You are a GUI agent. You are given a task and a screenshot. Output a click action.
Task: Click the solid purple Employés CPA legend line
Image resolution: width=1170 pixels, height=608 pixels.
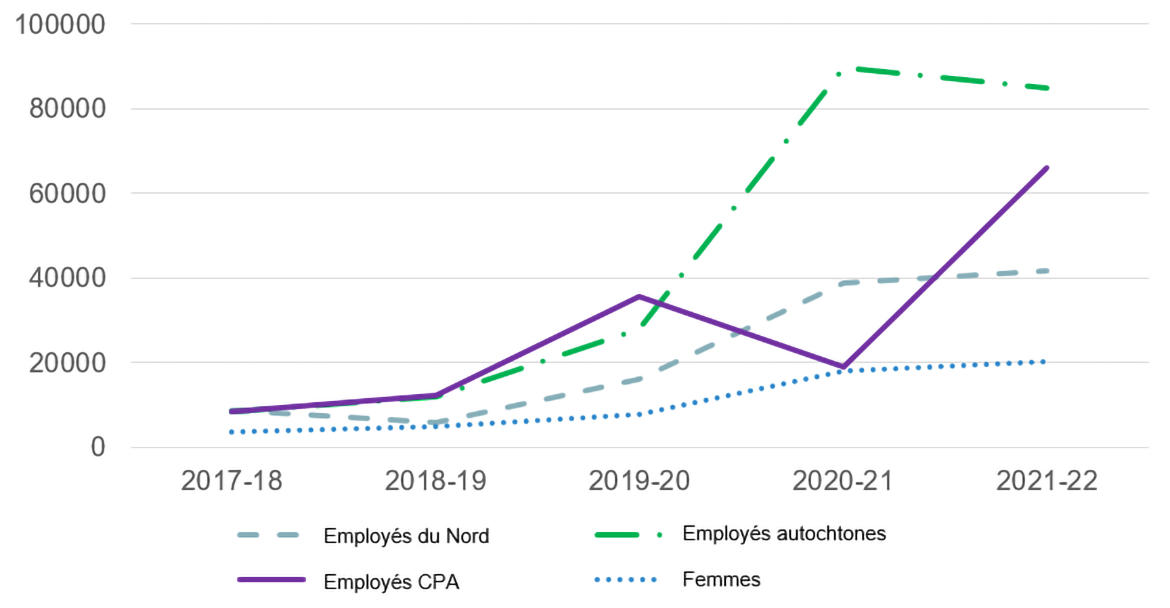coord(272,580)
